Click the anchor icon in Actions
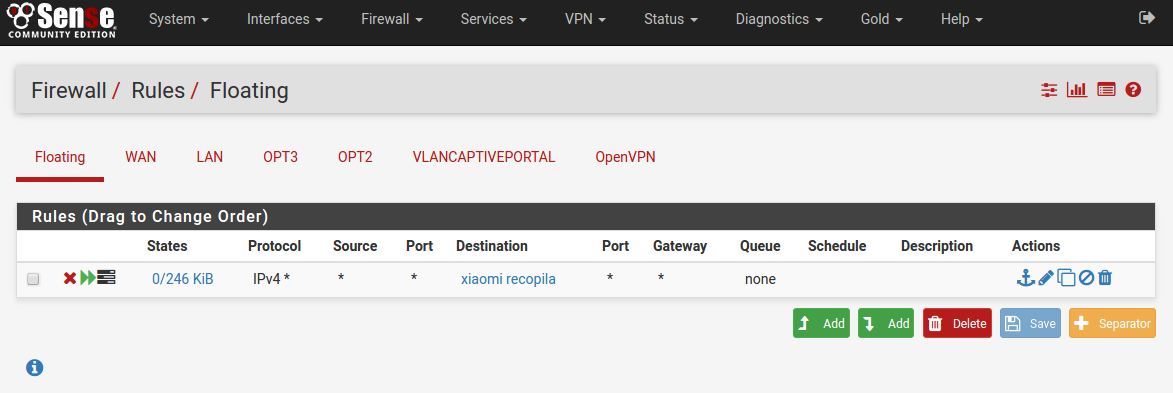The image size is (1173, 393). tap(1025, 278)
